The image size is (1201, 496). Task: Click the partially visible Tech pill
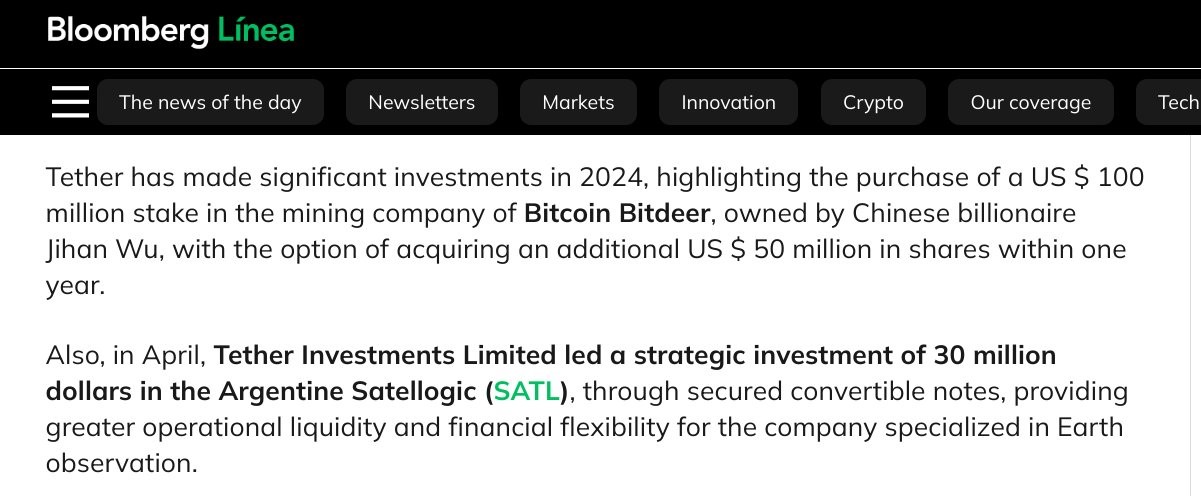pyautogui.click(x=1177, y=102)
